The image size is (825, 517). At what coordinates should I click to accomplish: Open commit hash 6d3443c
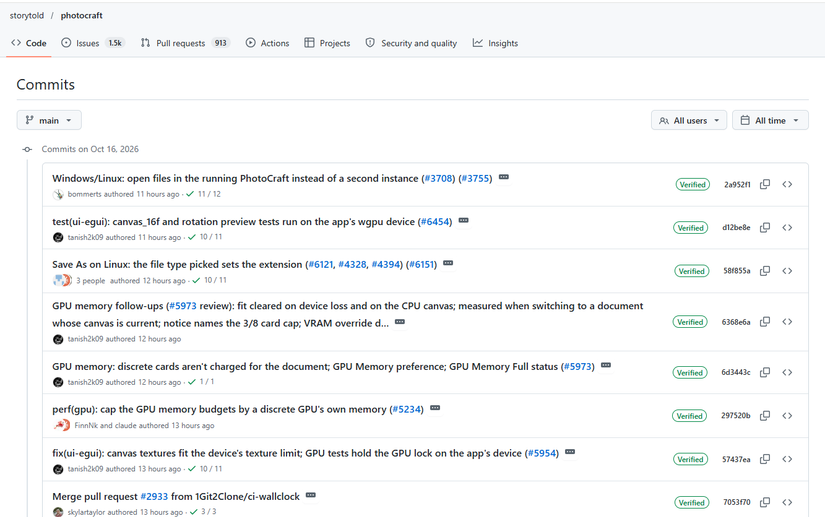(736, 372)
